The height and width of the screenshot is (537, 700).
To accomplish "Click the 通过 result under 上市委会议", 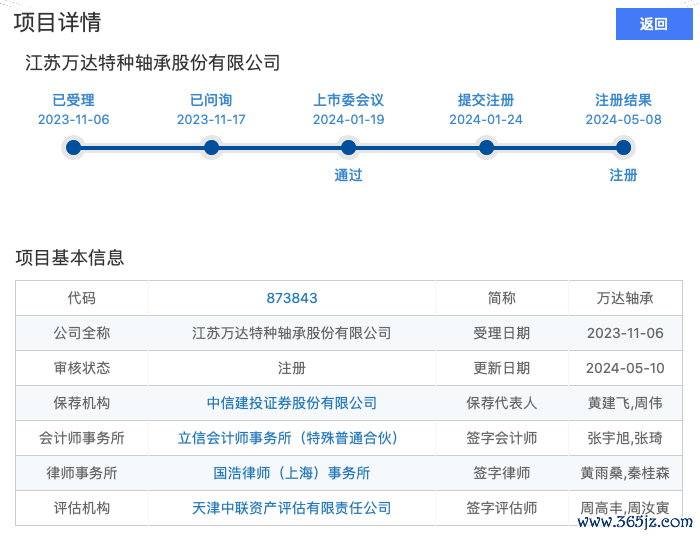I will (349, 175).
